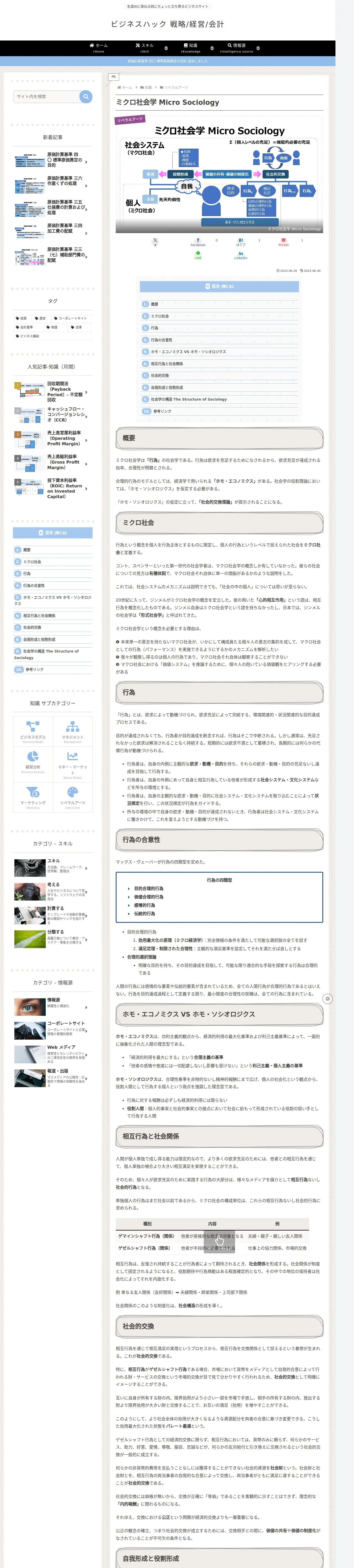Open sidebar contents link ミクロ社会
The image size is (354, 1568).
coord(32,562)
